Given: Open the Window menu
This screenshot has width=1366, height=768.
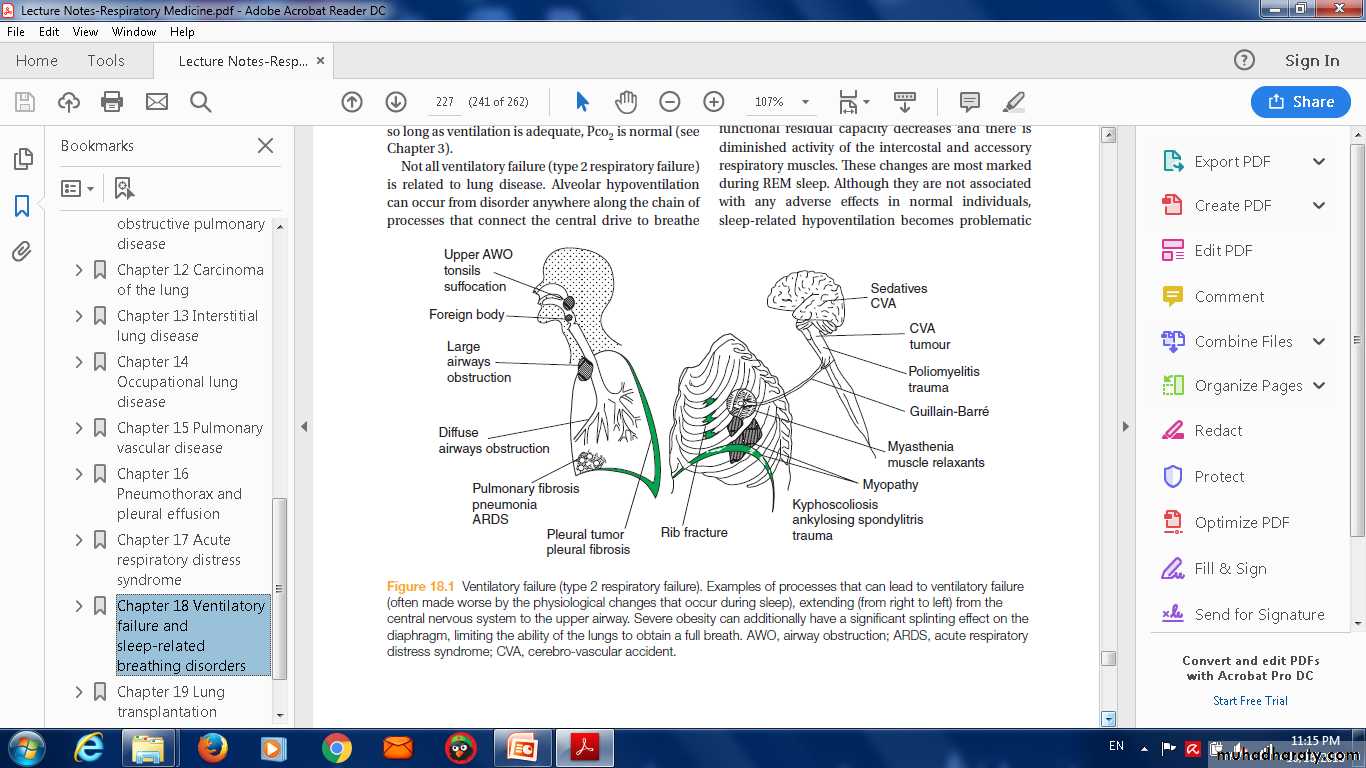Looking at the screenshot, I should point(133,32).
